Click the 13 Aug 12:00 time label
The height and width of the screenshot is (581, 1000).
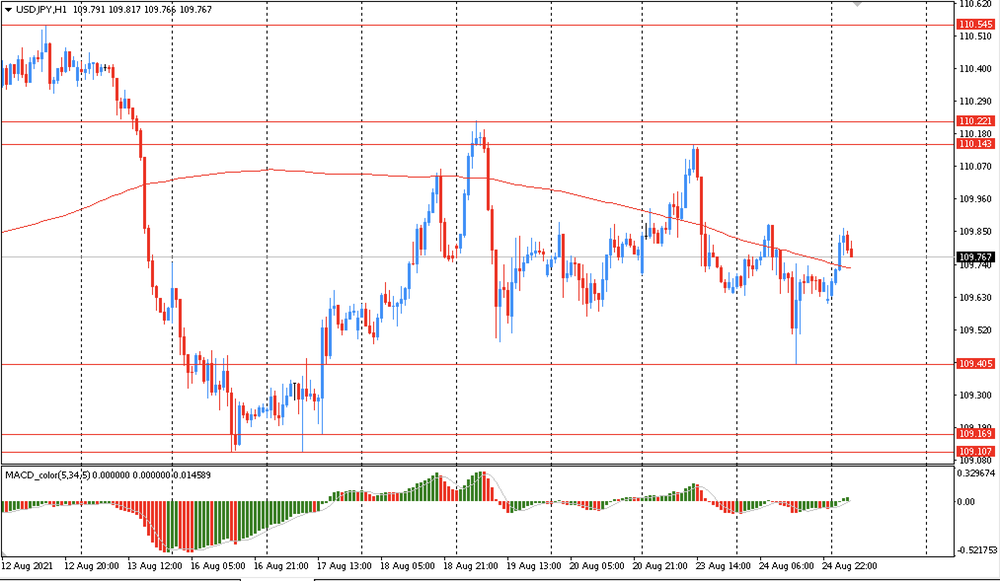(x=154, y=566)
